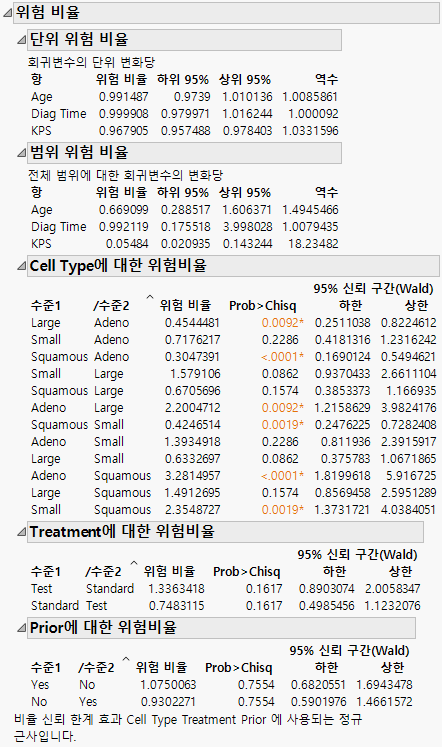442x747 pixels.
Task: Collapse the 범위 위험 비율 section
Action: coord(21,153)
